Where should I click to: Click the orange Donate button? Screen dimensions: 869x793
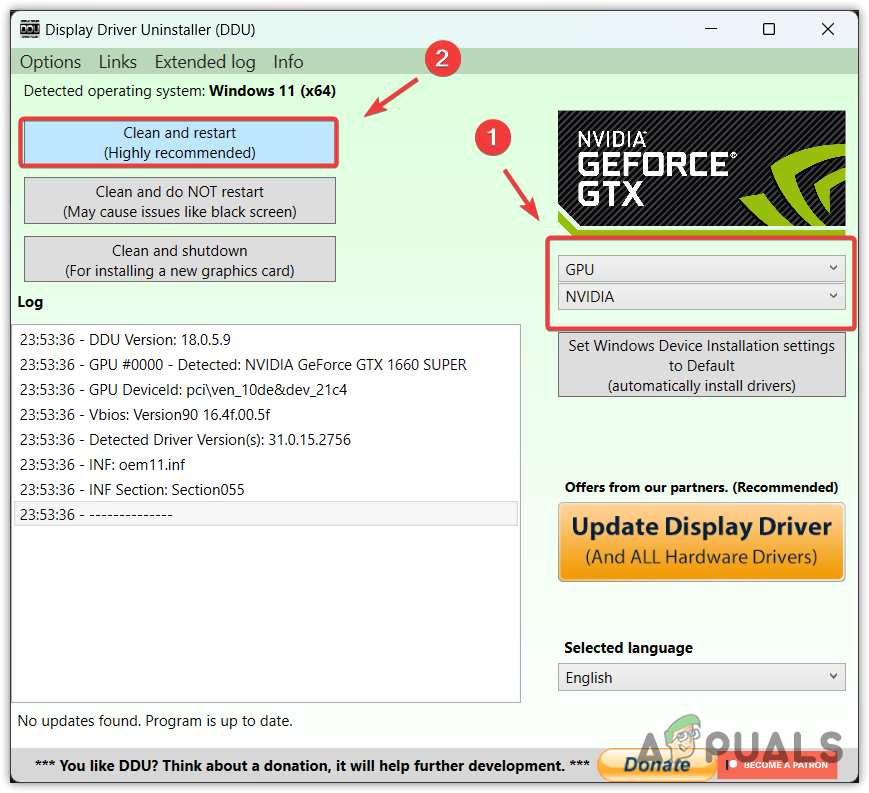pos(655,763)
